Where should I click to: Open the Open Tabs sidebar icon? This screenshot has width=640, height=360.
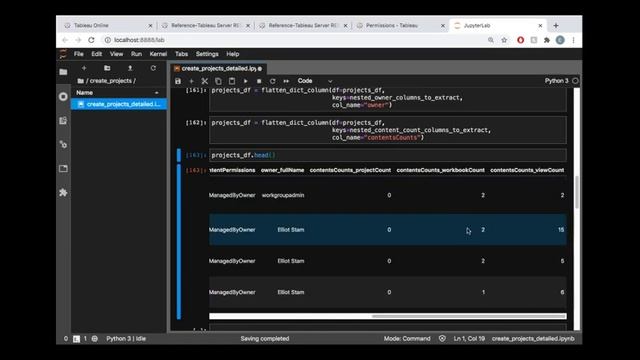click(63, 169)
